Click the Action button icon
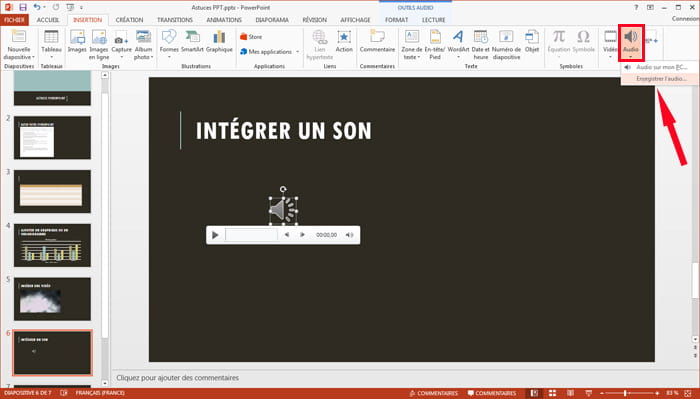Image resolution: width=700 pixels, height=399 pixels. click(x=344, y=42)
